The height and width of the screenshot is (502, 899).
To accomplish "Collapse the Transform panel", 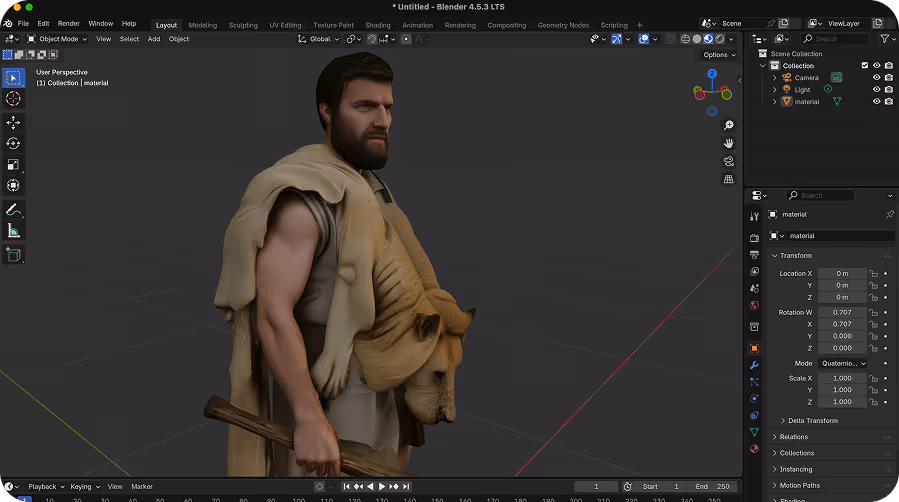I will [775, 256].
